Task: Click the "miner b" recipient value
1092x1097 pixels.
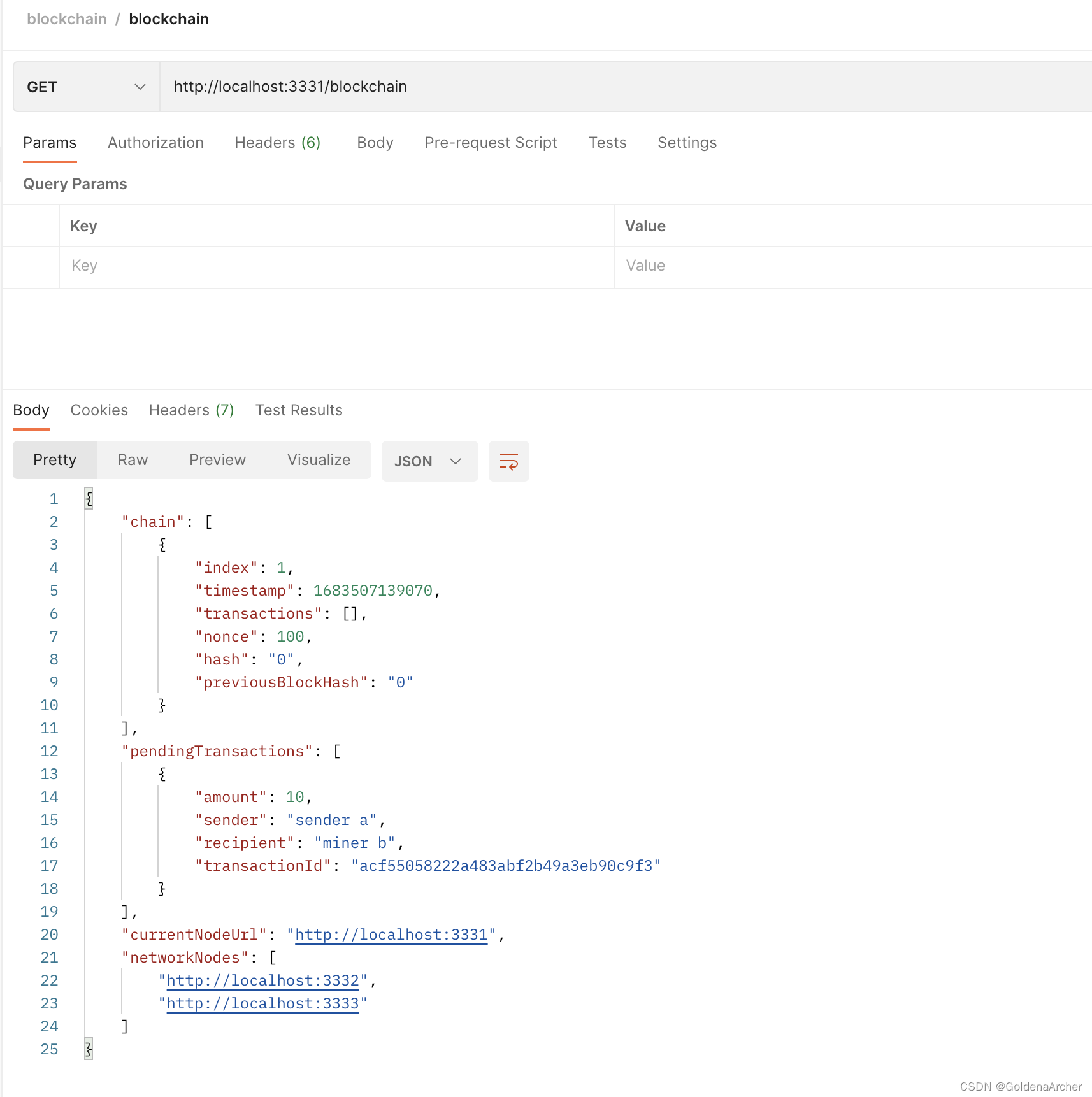Action: (x=355, y=843)
